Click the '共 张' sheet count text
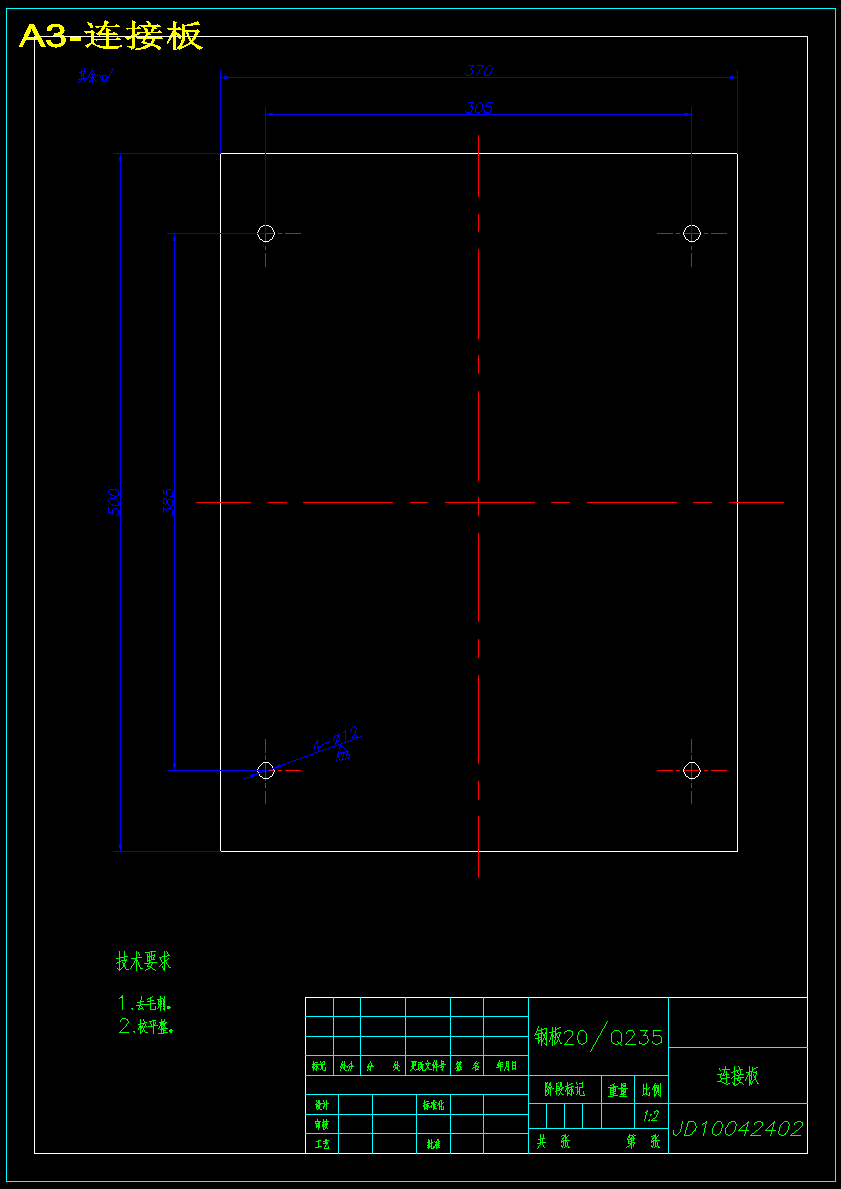Viewport: 841px width, 1189px height. 554,1141
